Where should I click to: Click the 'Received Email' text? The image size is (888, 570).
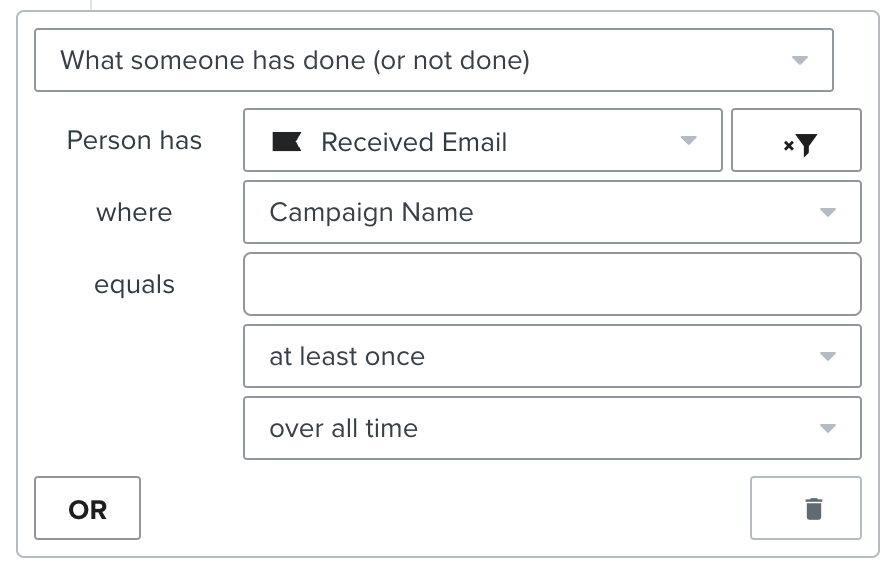414,142
